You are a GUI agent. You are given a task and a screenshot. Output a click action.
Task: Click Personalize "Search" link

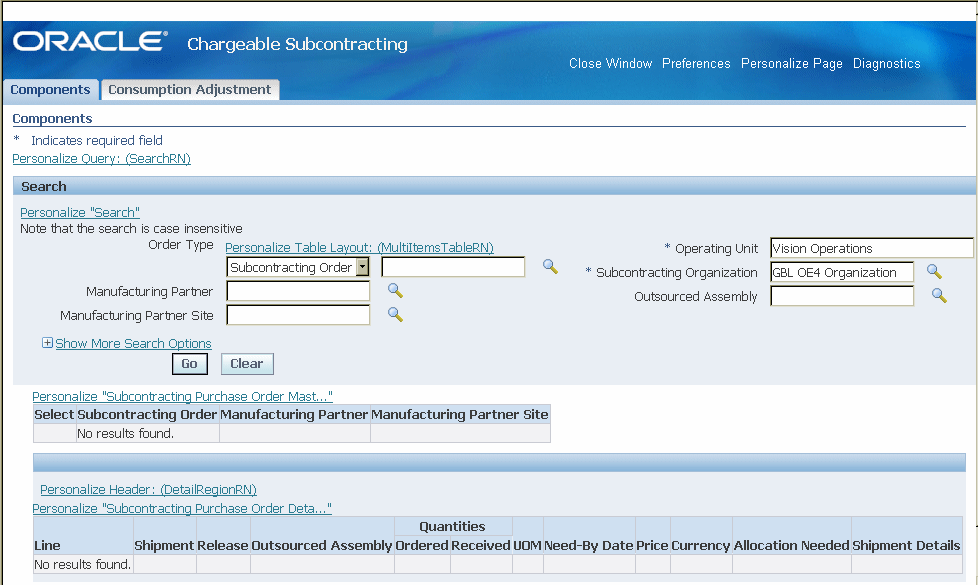click(80, 213)
